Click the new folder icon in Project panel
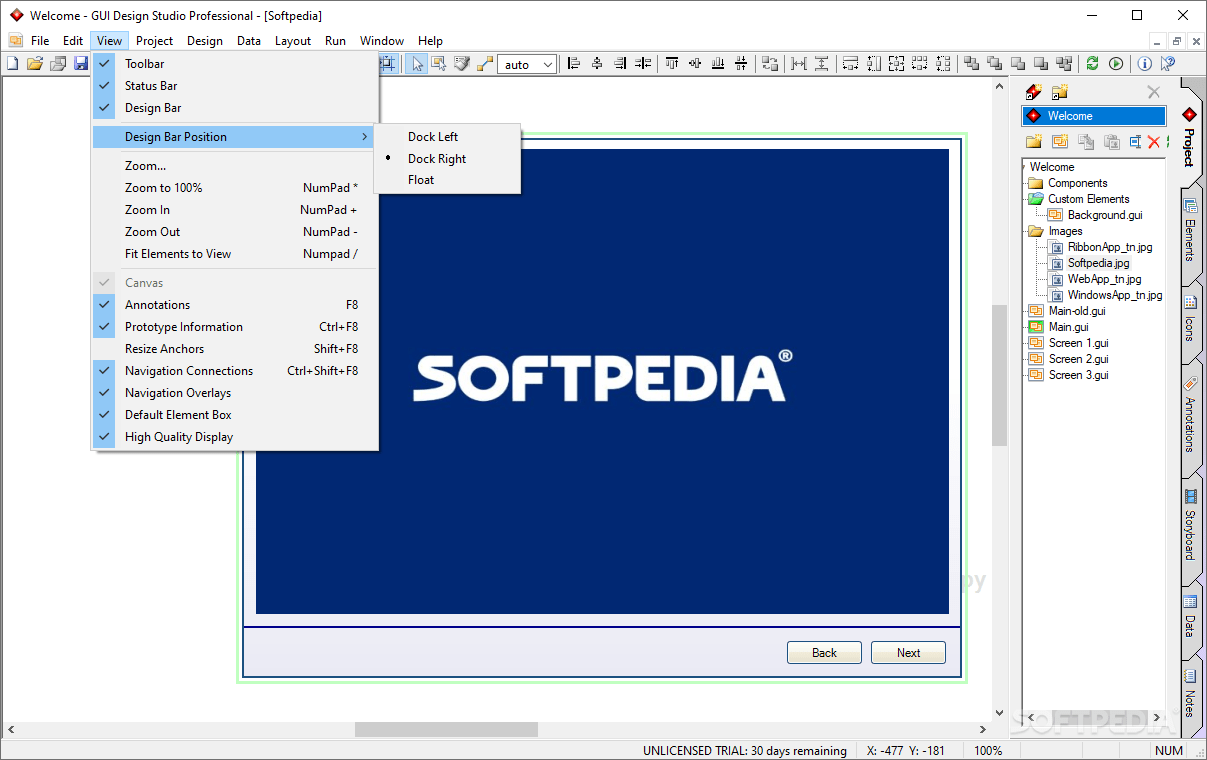Viewport: 1207px width, 760px height. point(1034,141)
